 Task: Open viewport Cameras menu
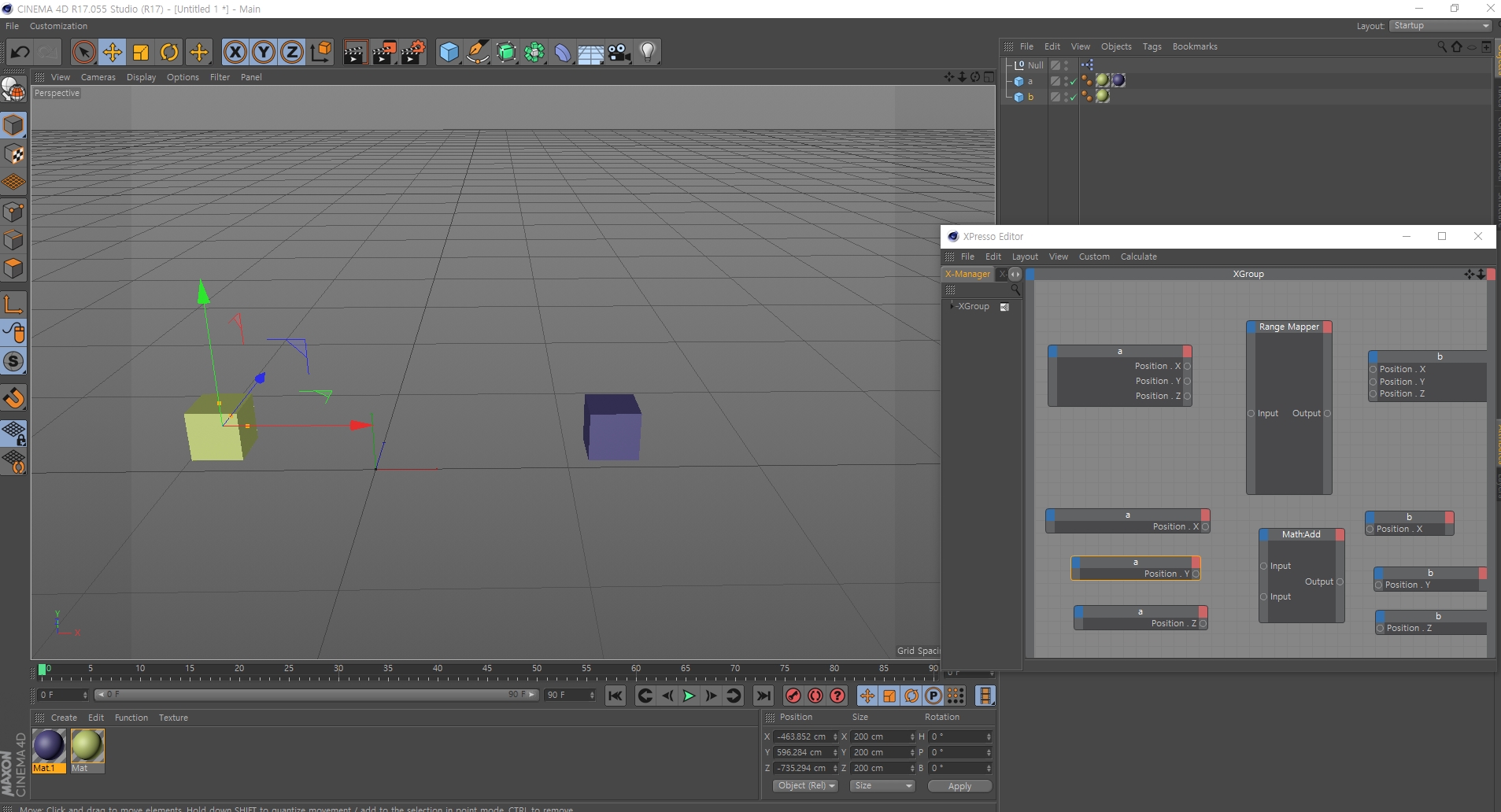click(x=98, y=77)
